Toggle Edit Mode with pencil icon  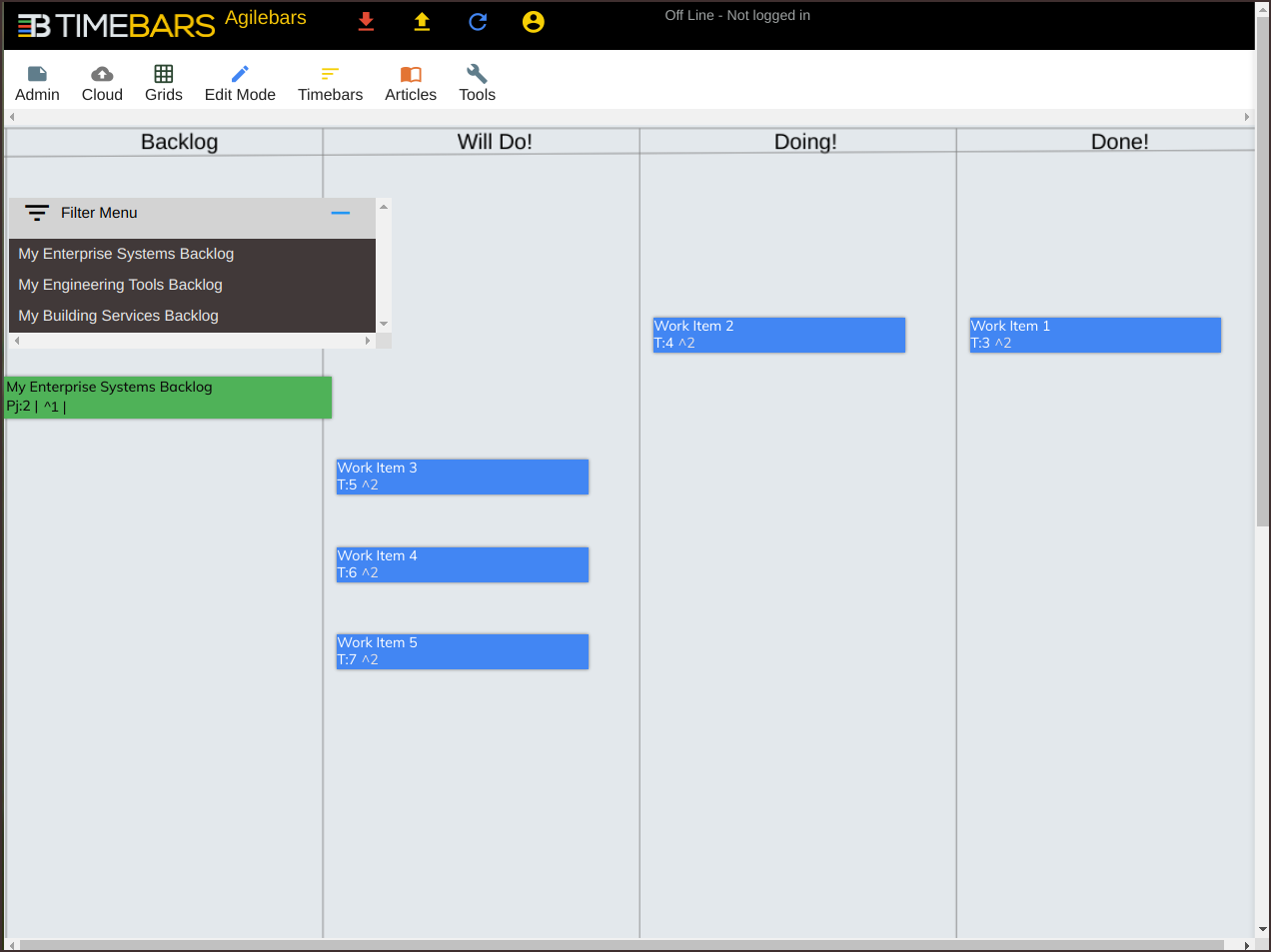[x=240, y=84]
